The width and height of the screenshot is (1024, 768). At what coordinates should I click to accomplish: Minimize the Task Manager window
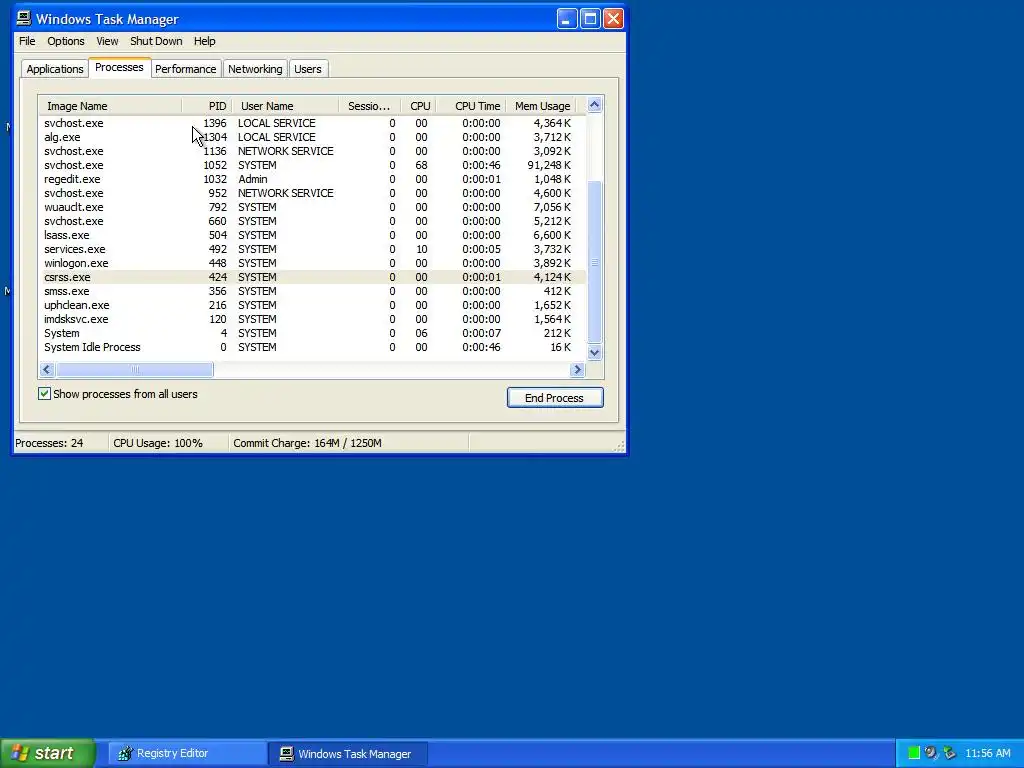point(567,19)
